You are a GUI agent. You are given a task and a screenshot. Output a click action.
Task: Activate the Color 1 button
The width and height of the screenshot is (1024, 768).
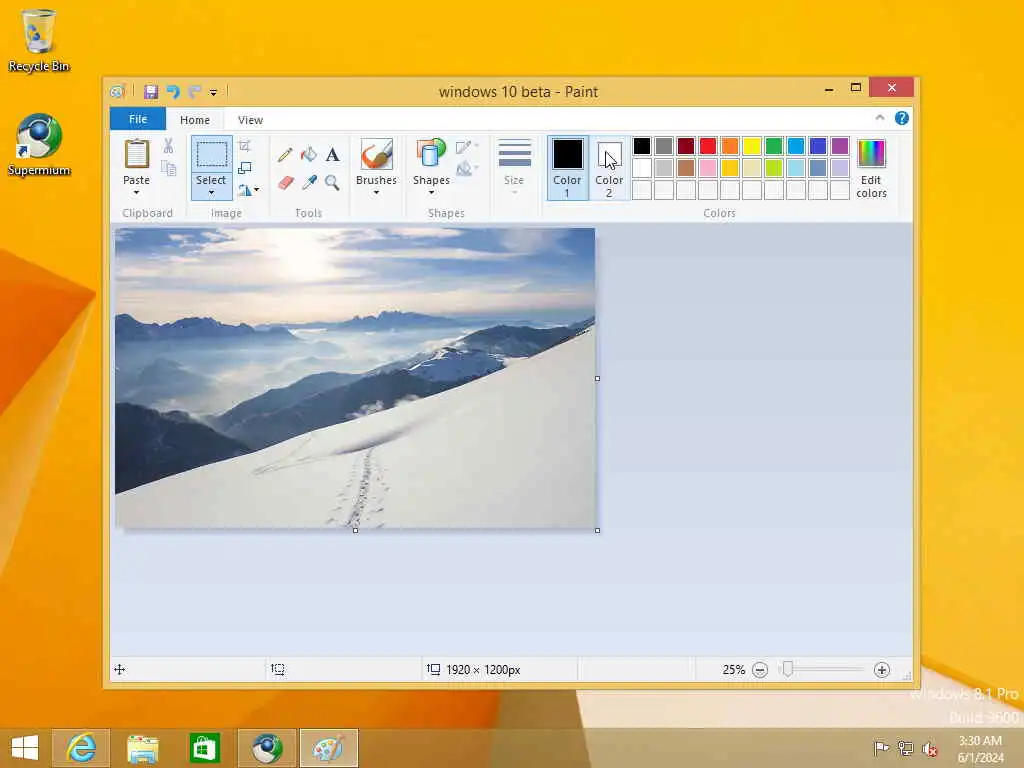point(568,168)
